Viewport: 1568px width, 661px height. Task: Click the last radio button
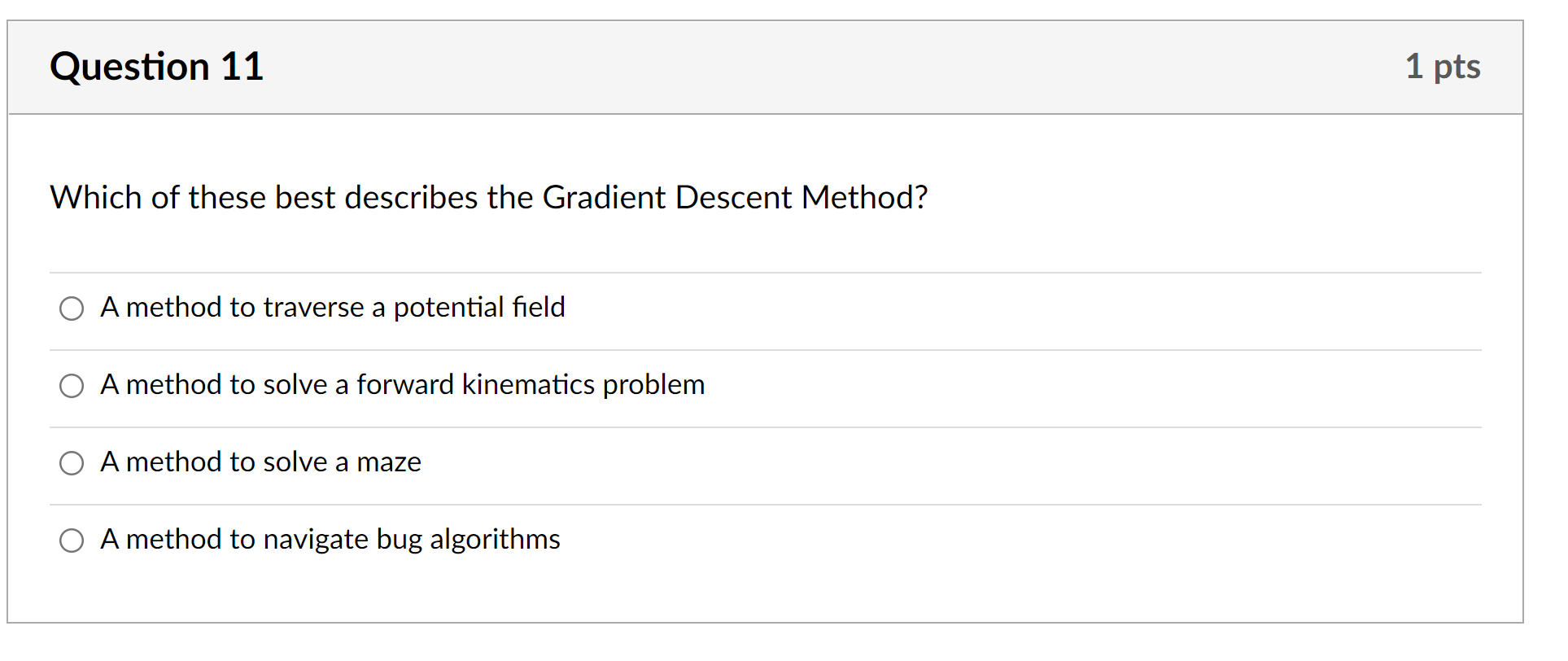tap(72, 540)
